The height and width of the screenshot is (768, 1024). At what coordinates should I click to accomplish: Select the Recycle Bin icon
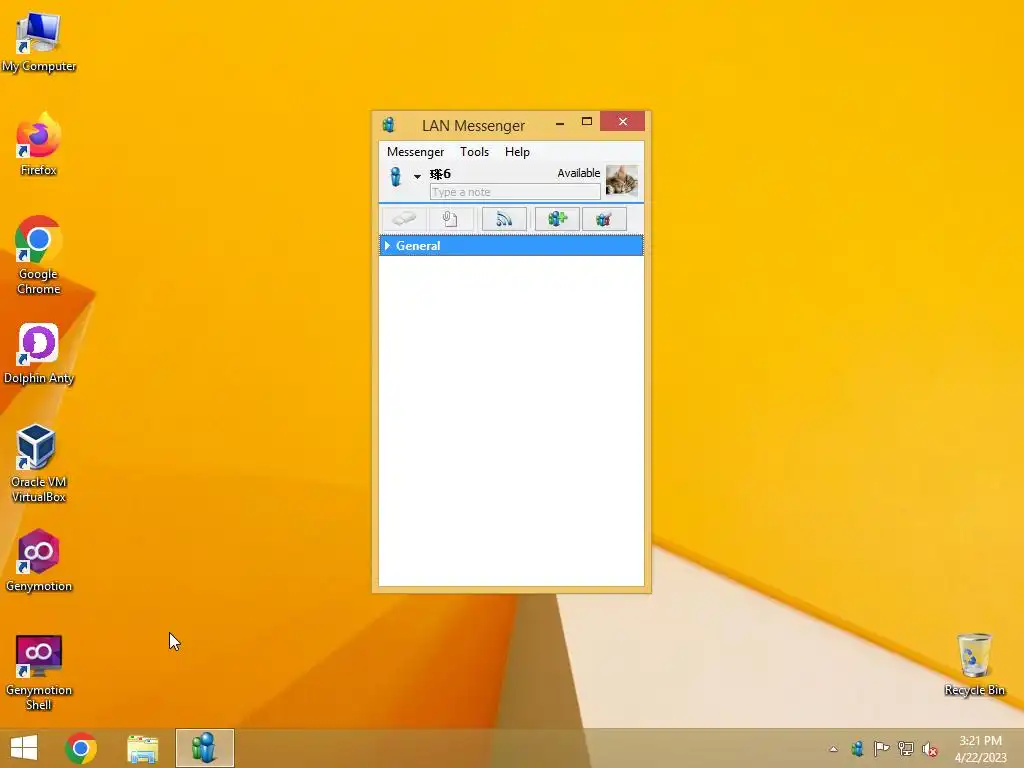974,664
